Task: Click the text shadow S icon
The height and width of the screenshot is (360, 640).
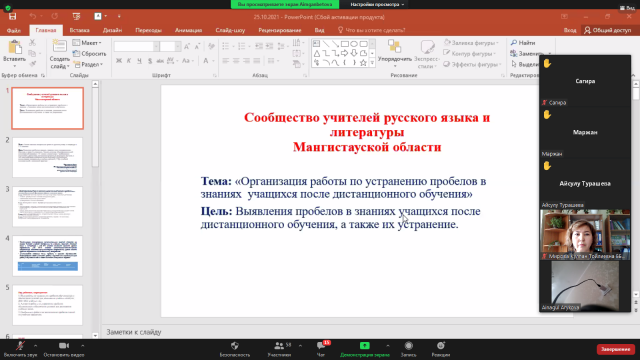Action: tap(150, 61)
